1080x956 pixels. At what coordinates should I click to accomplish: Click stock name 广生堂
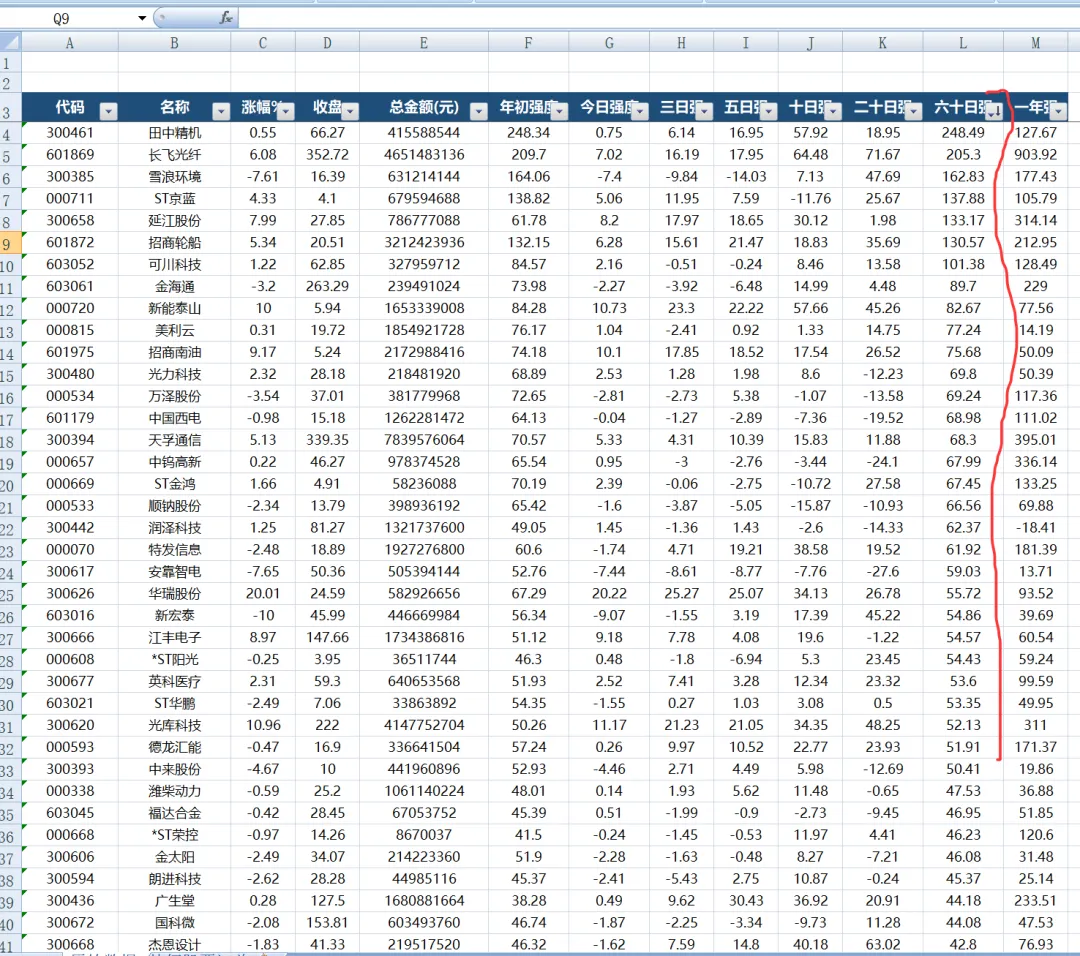click(174, 901)
